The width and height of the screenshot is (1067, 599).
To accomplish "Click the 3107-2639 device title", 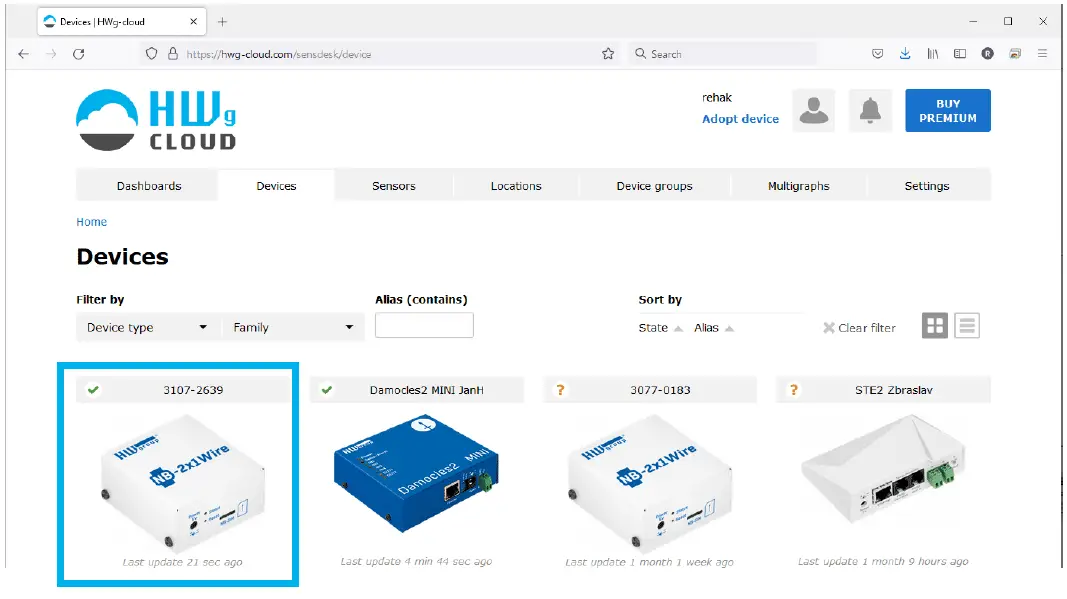I will point(193,390).
